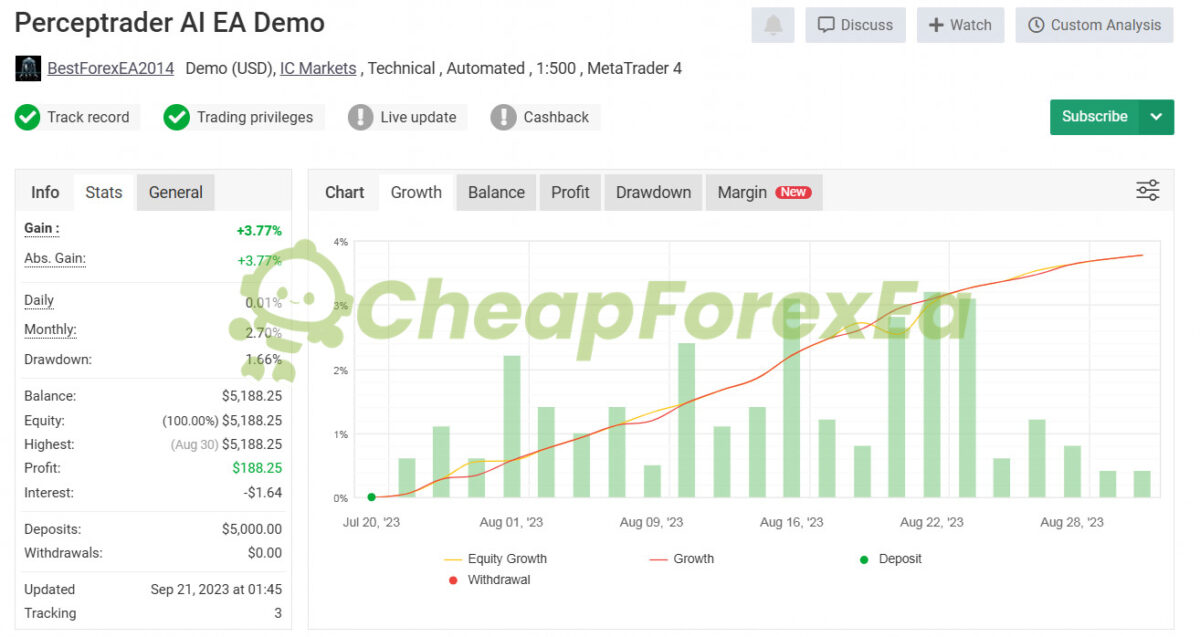Click the Drawdown stat label
Viewport: 1200px width, 637px height.
[57, 359]
